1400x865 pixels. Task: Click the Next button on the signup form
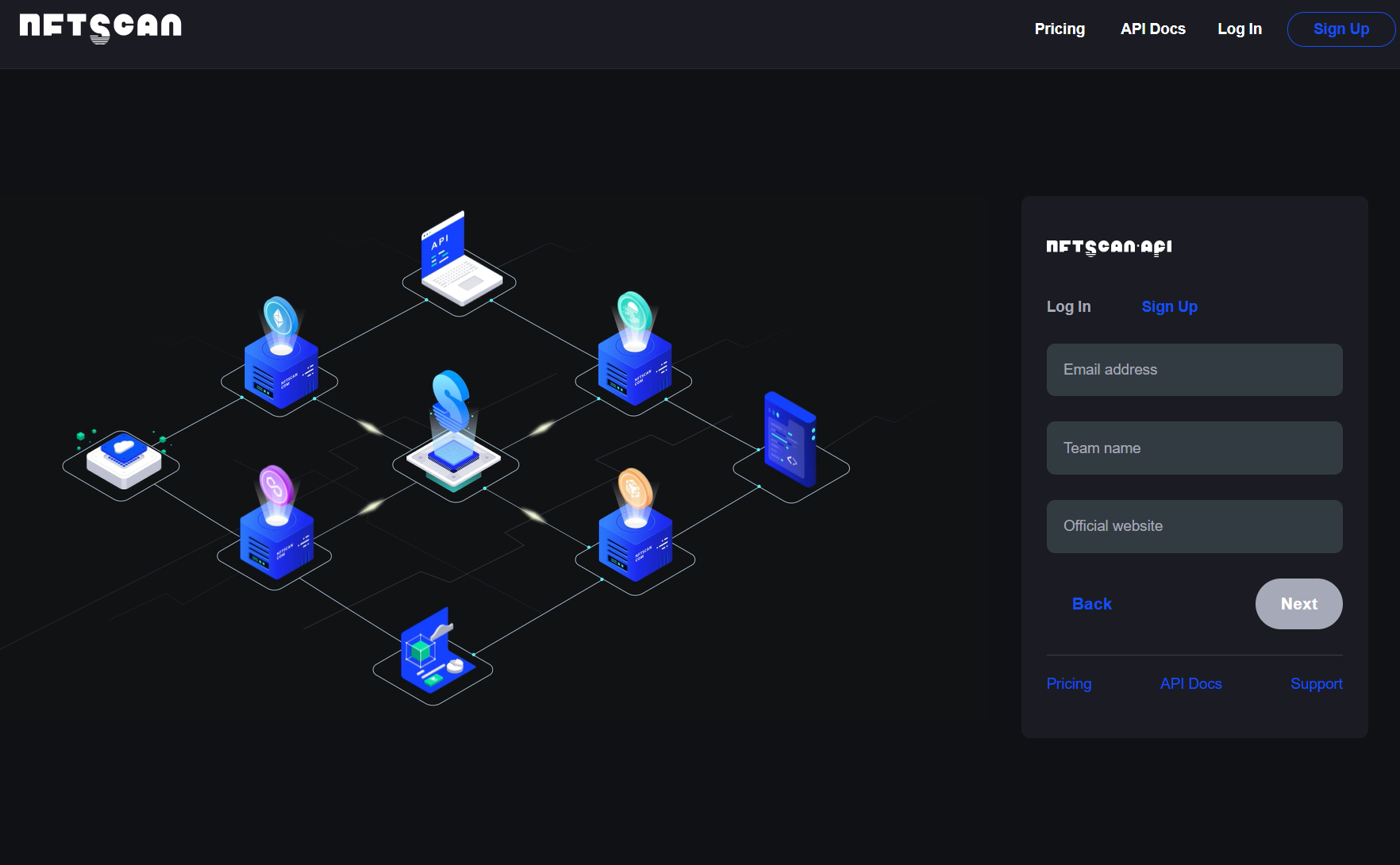[1298, 603]
